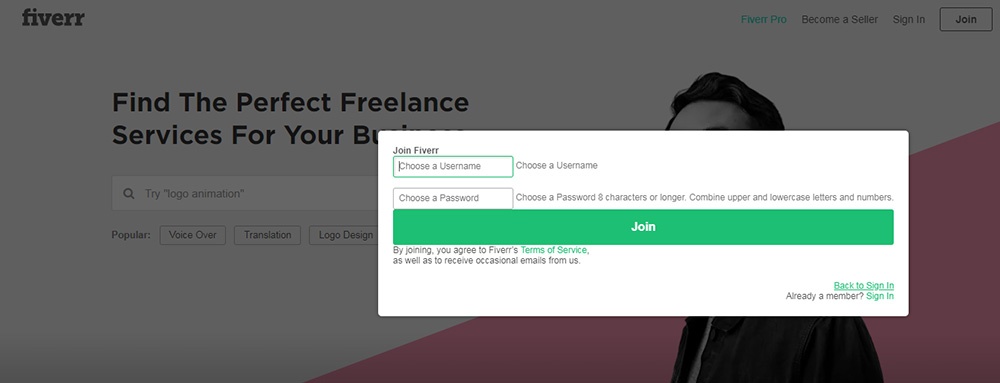Select the Logo Design popular tag

345,235
